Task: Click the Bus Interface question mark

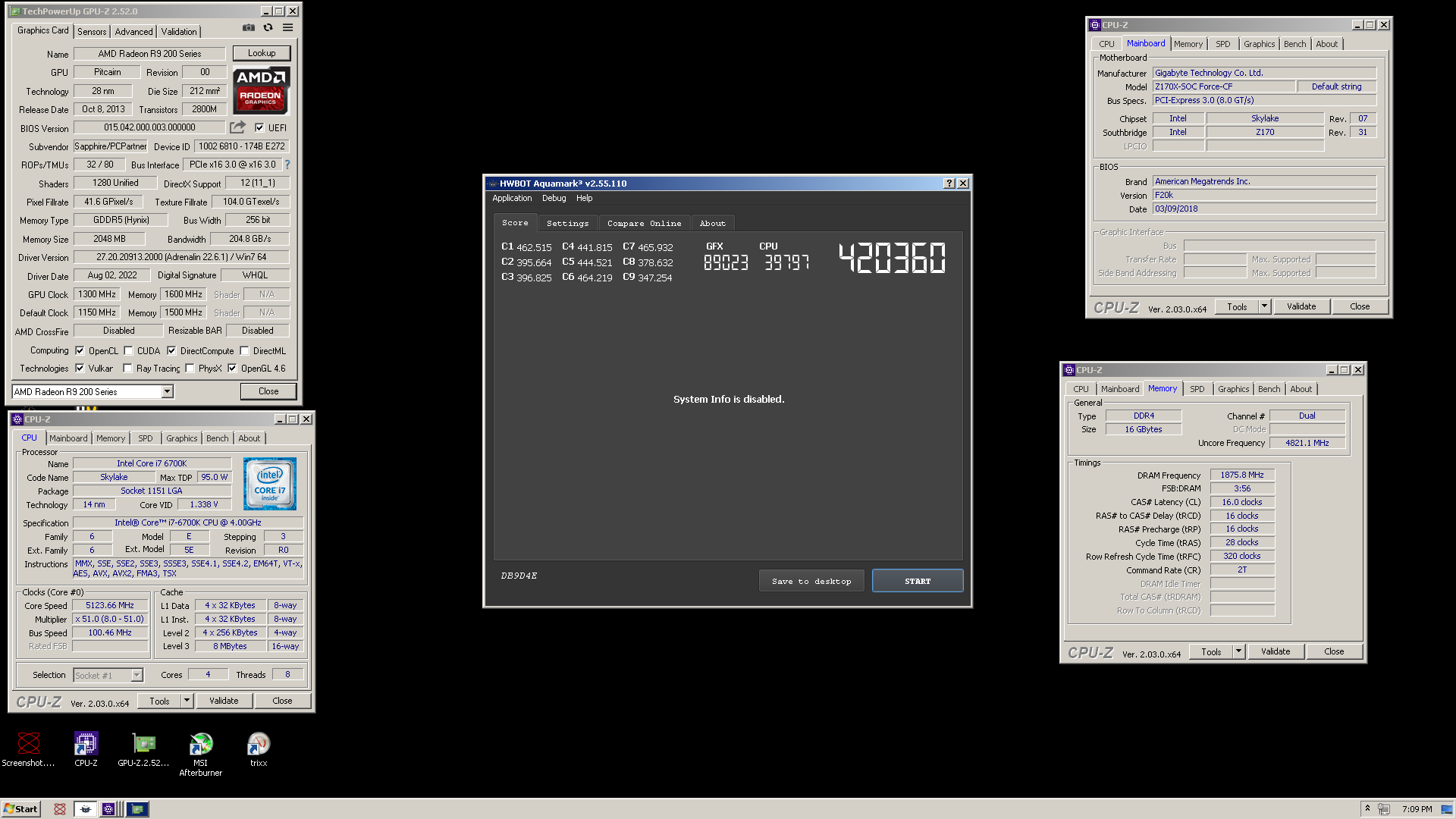Action: pos(287,165)
